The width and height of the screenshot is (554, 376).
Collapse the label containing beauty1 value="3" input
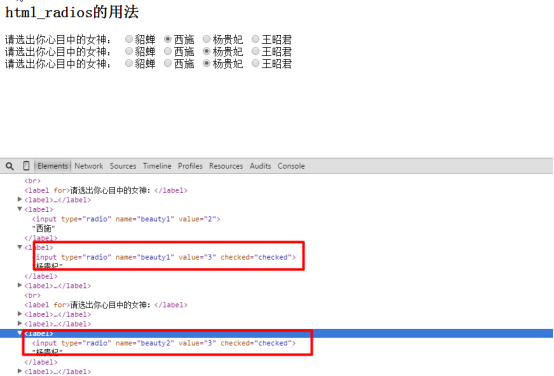pos(20,247)
